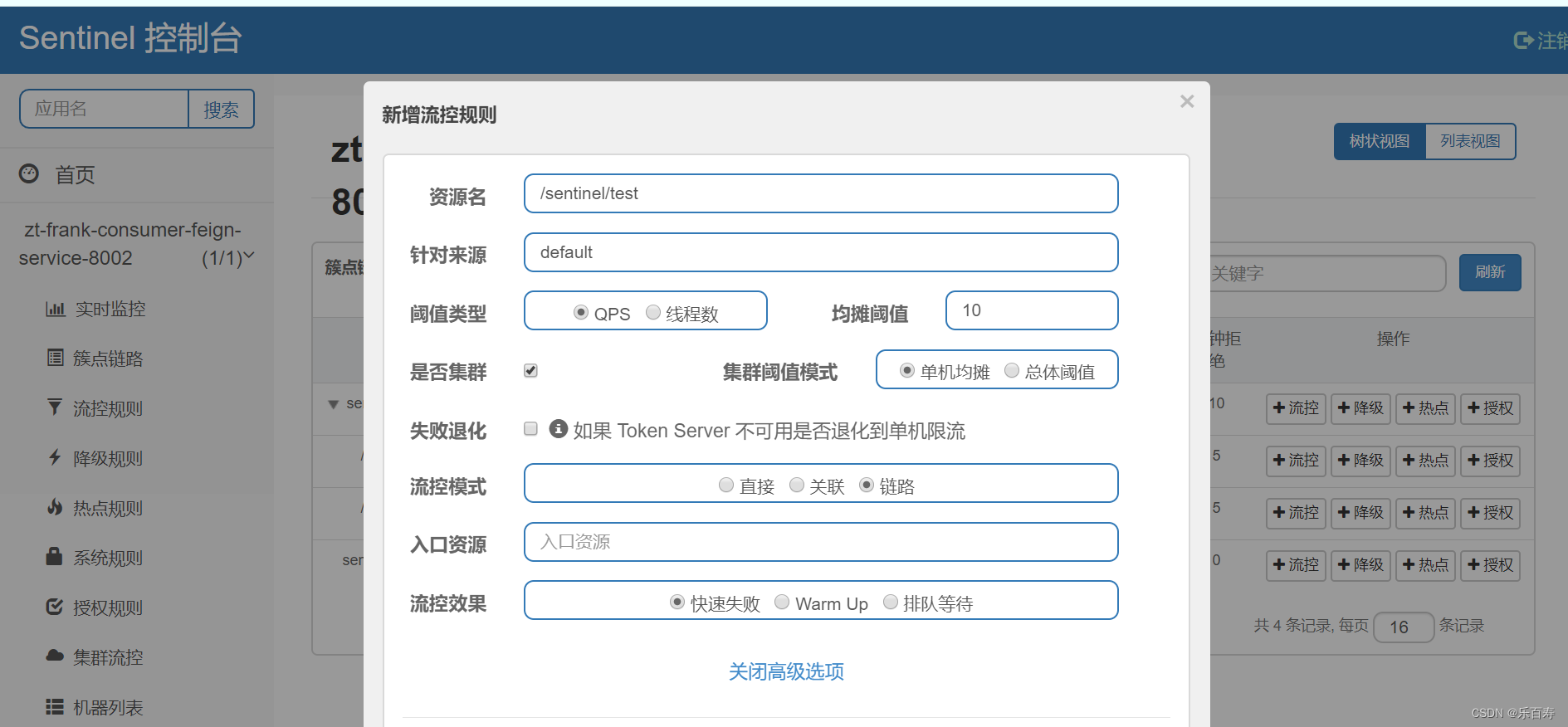The image size is (1568, 727).
Task: Click the records-per-page field showing 16
Action: coord(1404,627)
